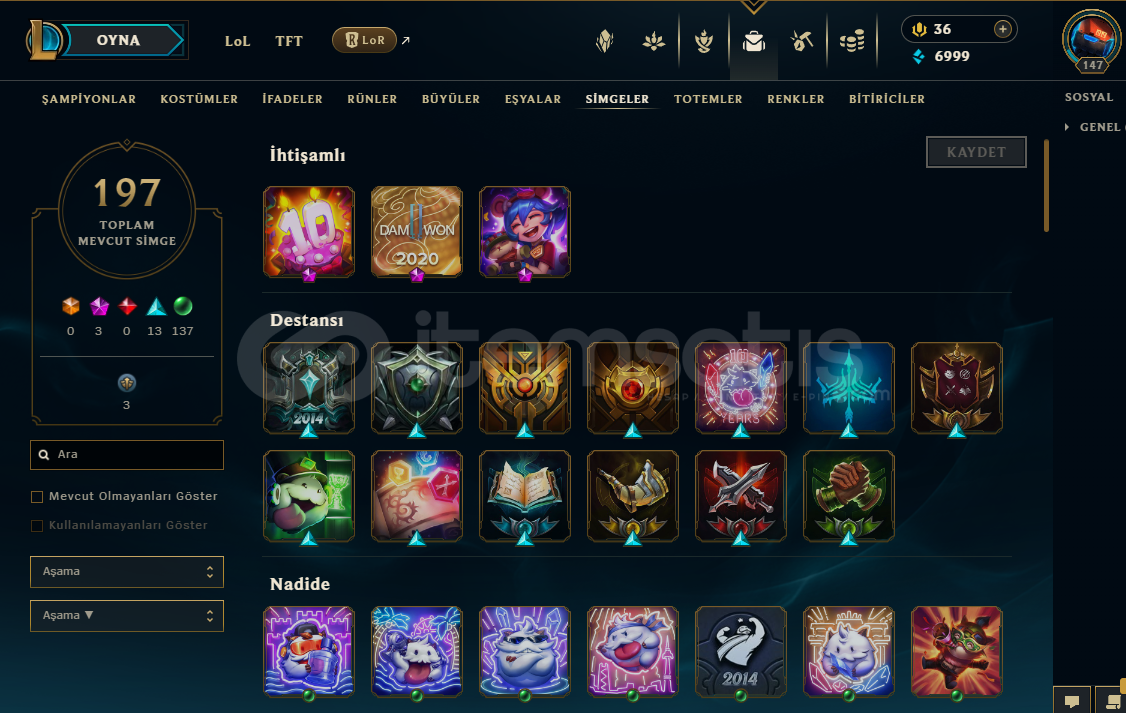The width and height of the screenshot is (1126, 713).
Task: Open the first Aşama dropdown
Action: pyautogui.click(x=127, y=572)
